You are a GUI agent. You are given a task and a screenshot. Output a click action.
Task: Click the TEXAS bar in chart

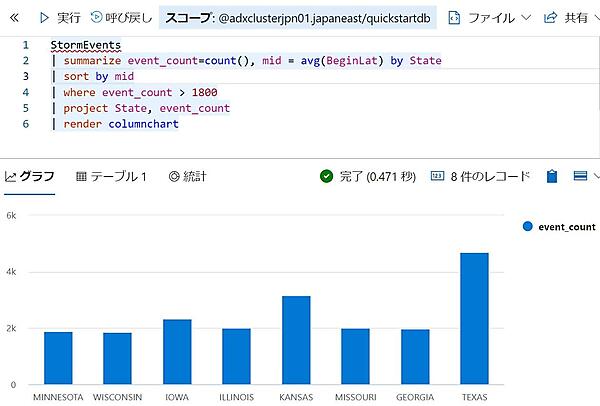[x=474, y=318]
